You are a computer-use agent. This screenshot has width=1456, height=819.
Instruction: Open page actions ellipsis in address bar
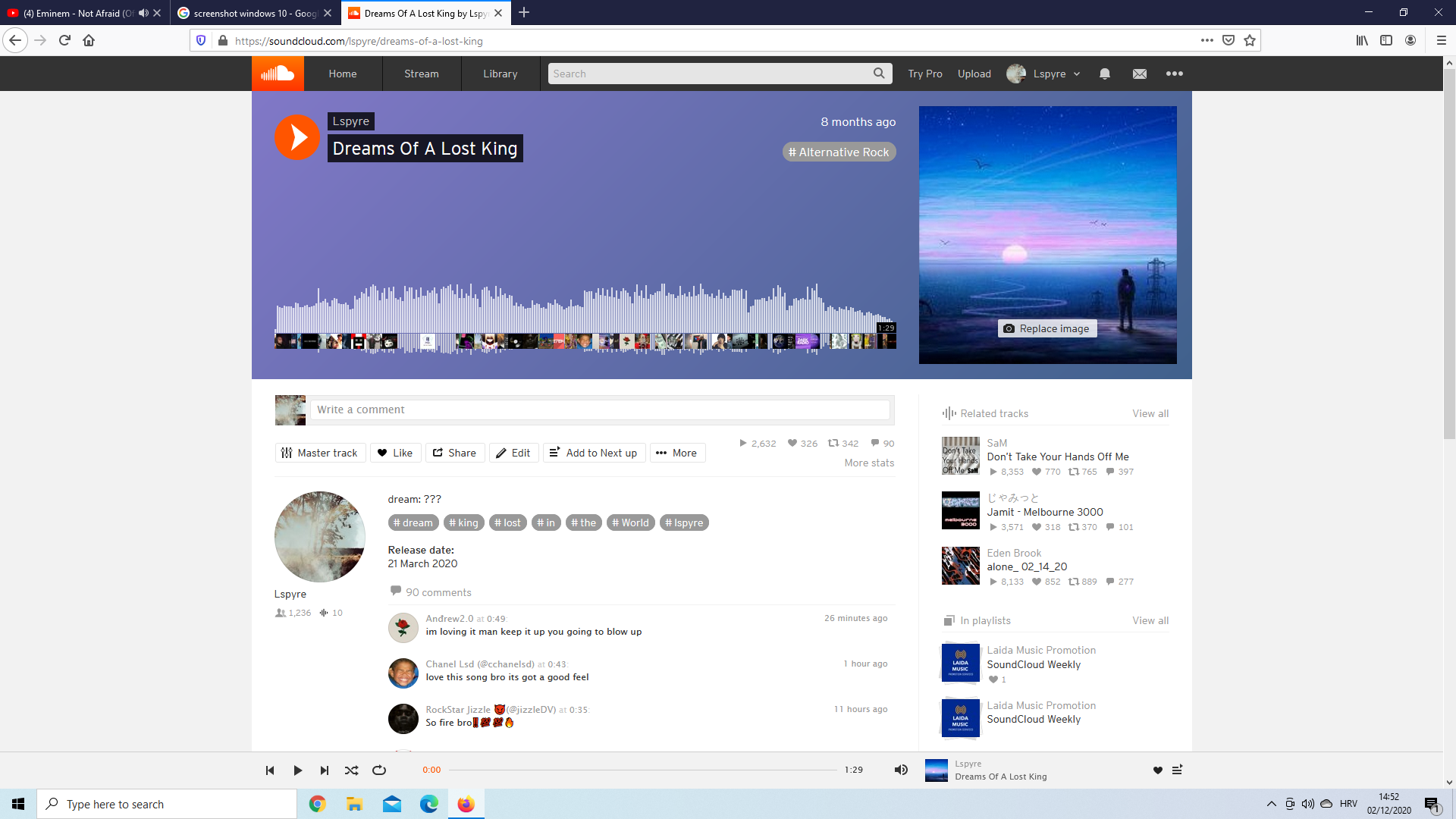[x=1207, y=40]
